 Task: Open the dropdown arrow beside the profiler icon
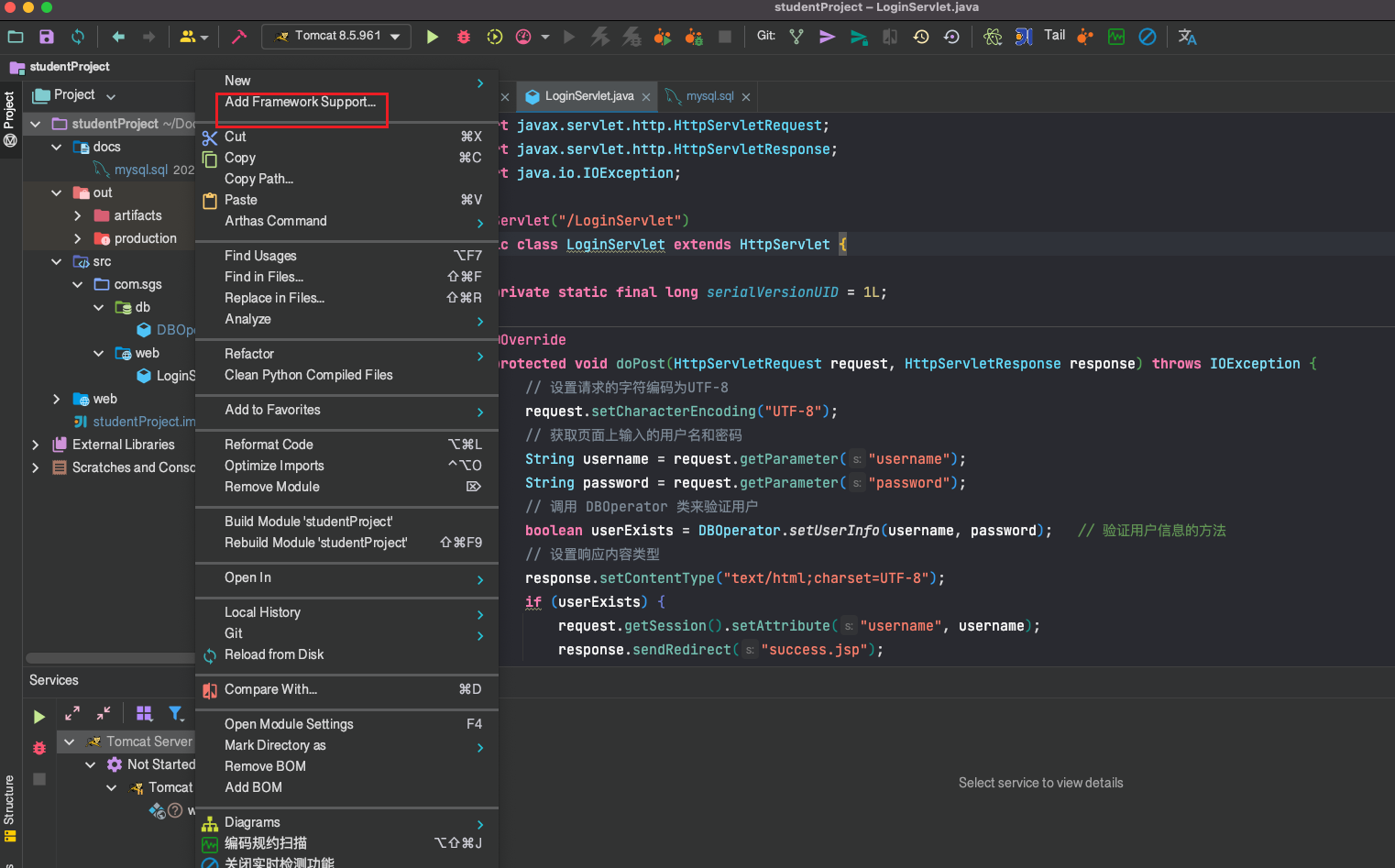coord(545,38)
